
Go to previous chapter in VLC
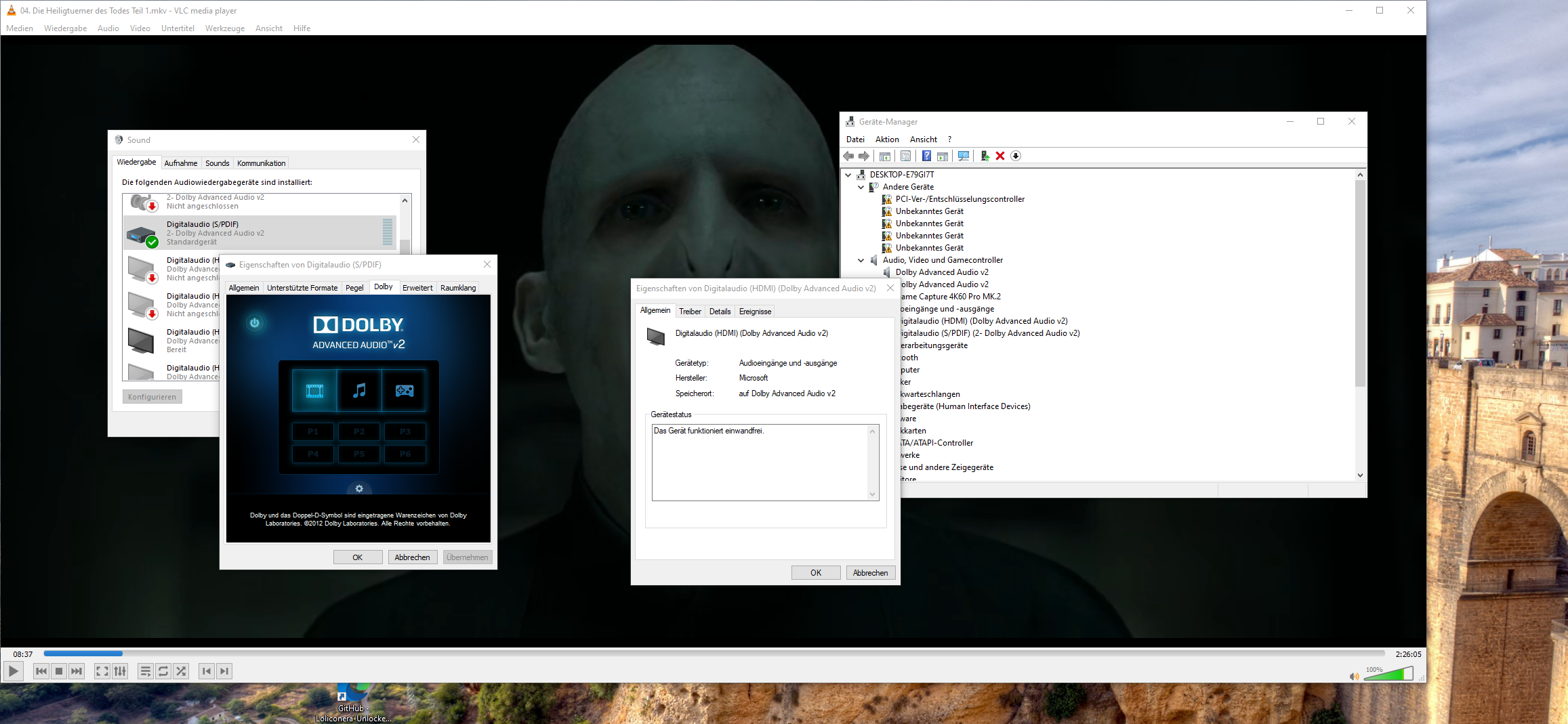pos(207,671)
